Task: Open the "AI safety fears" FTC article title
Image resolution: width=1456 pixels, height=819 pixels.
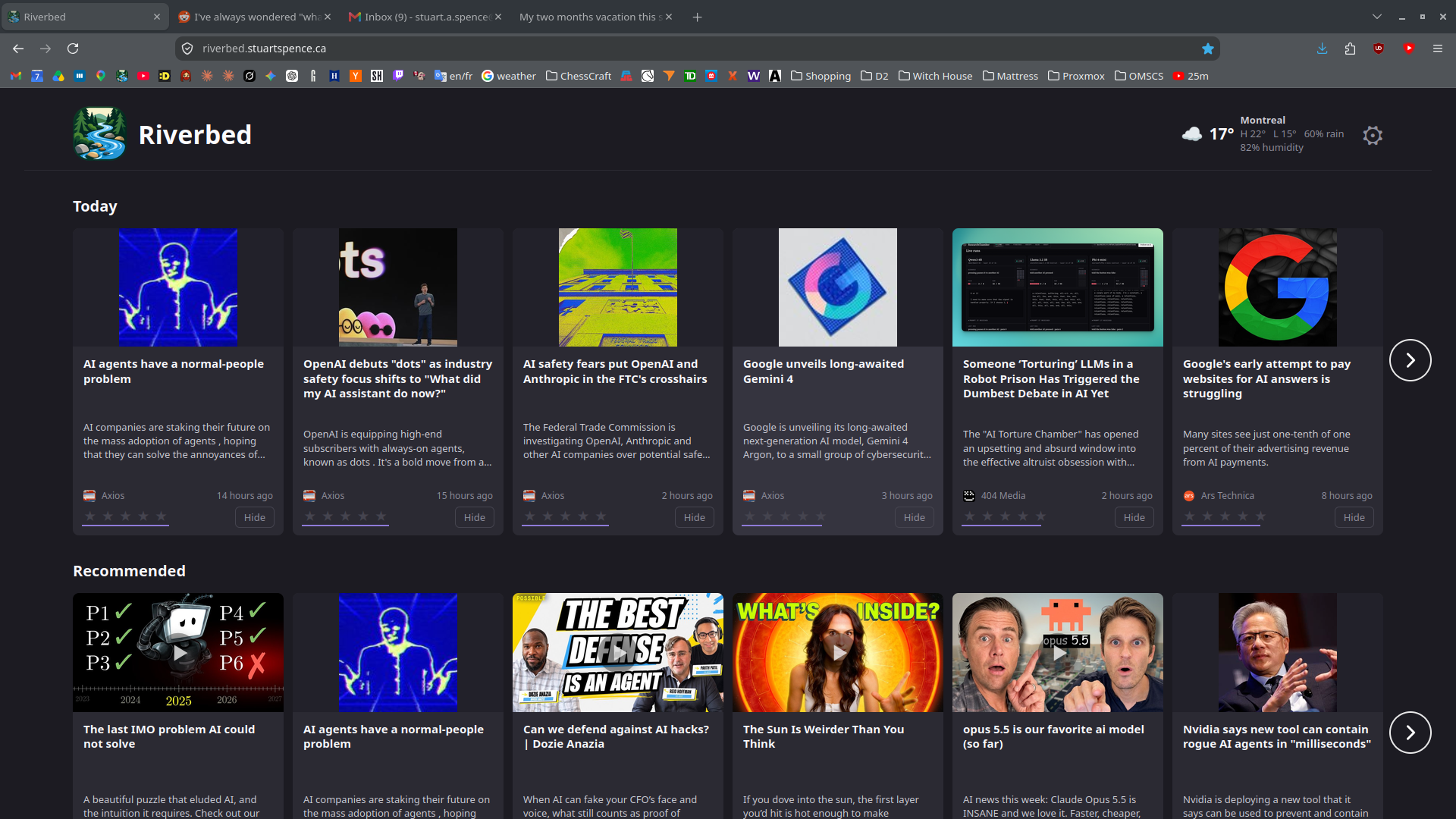Action: [615, 372]
